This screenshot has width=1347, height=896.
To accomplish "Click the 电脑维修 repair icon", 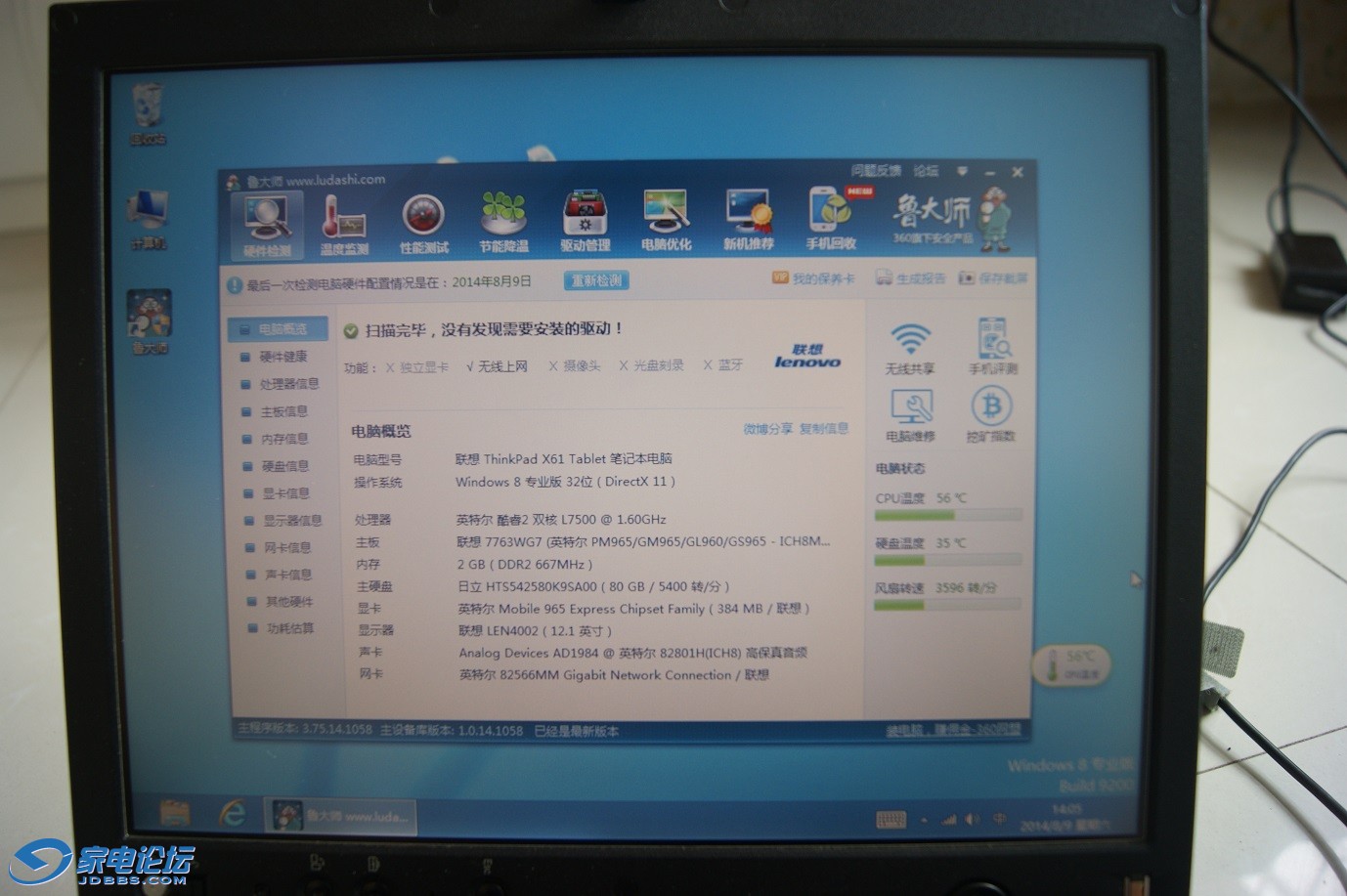I will coord(911,414).
